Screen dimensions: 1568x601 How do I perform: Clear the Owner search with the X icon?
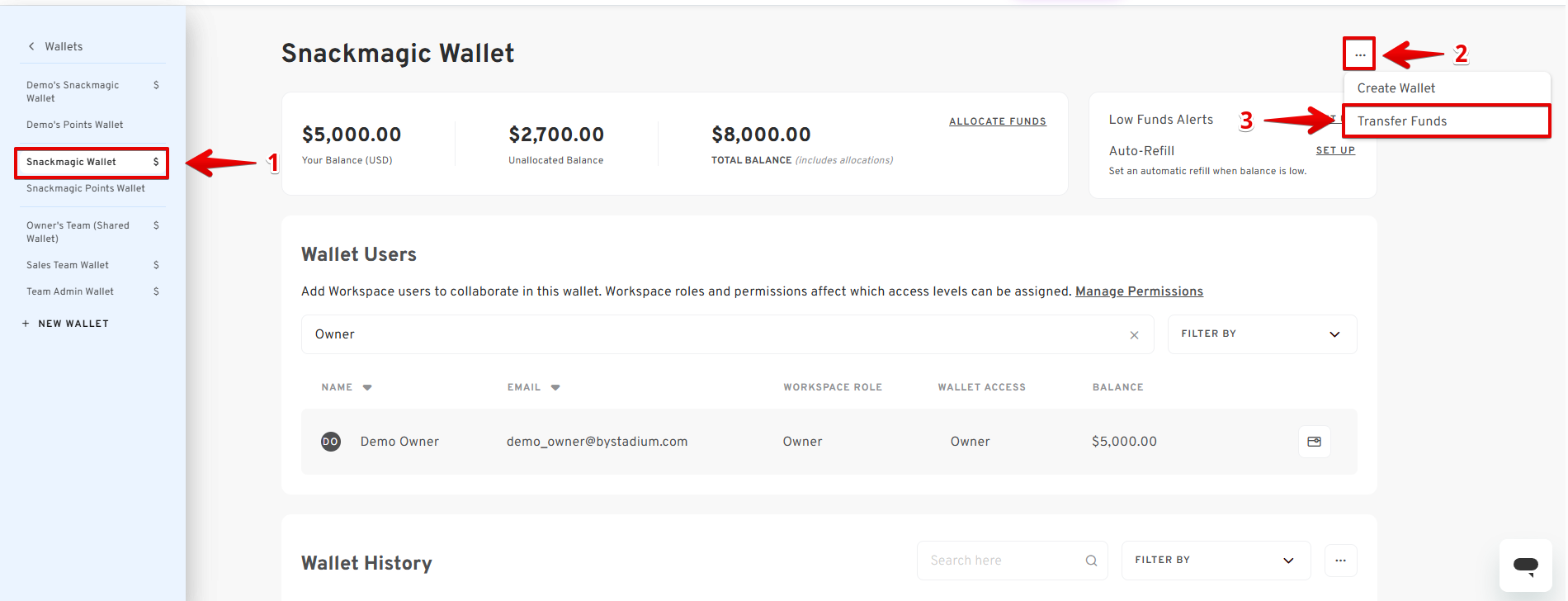pyautogui.click(x=1134, y=334)
